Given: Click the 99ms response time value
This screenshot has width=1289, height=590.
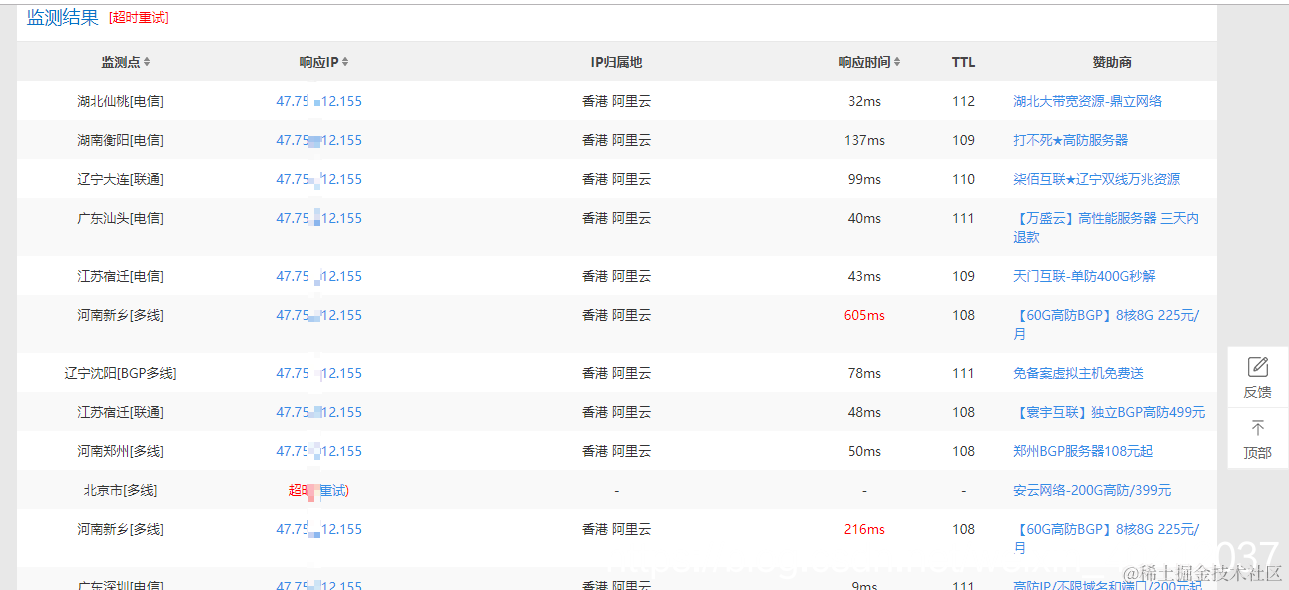Looking at the screenshot, I should (x=864, y=179).
